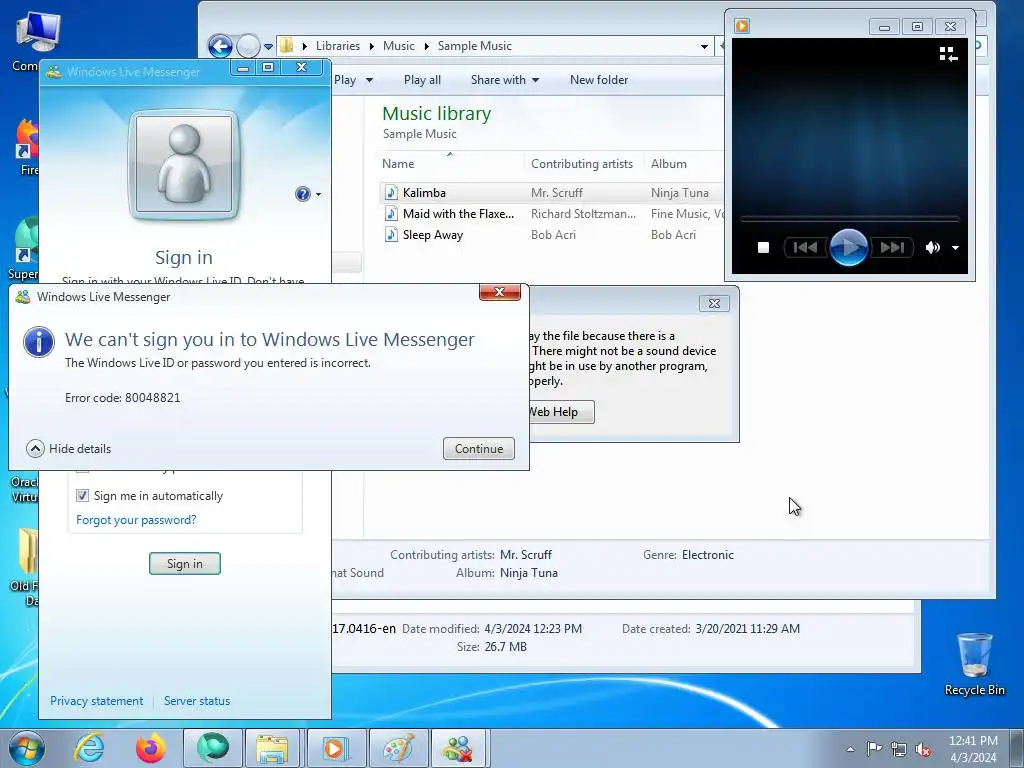Open Forgot your password link
This screenshot has height=768, width=1024.
pos(136,520)
